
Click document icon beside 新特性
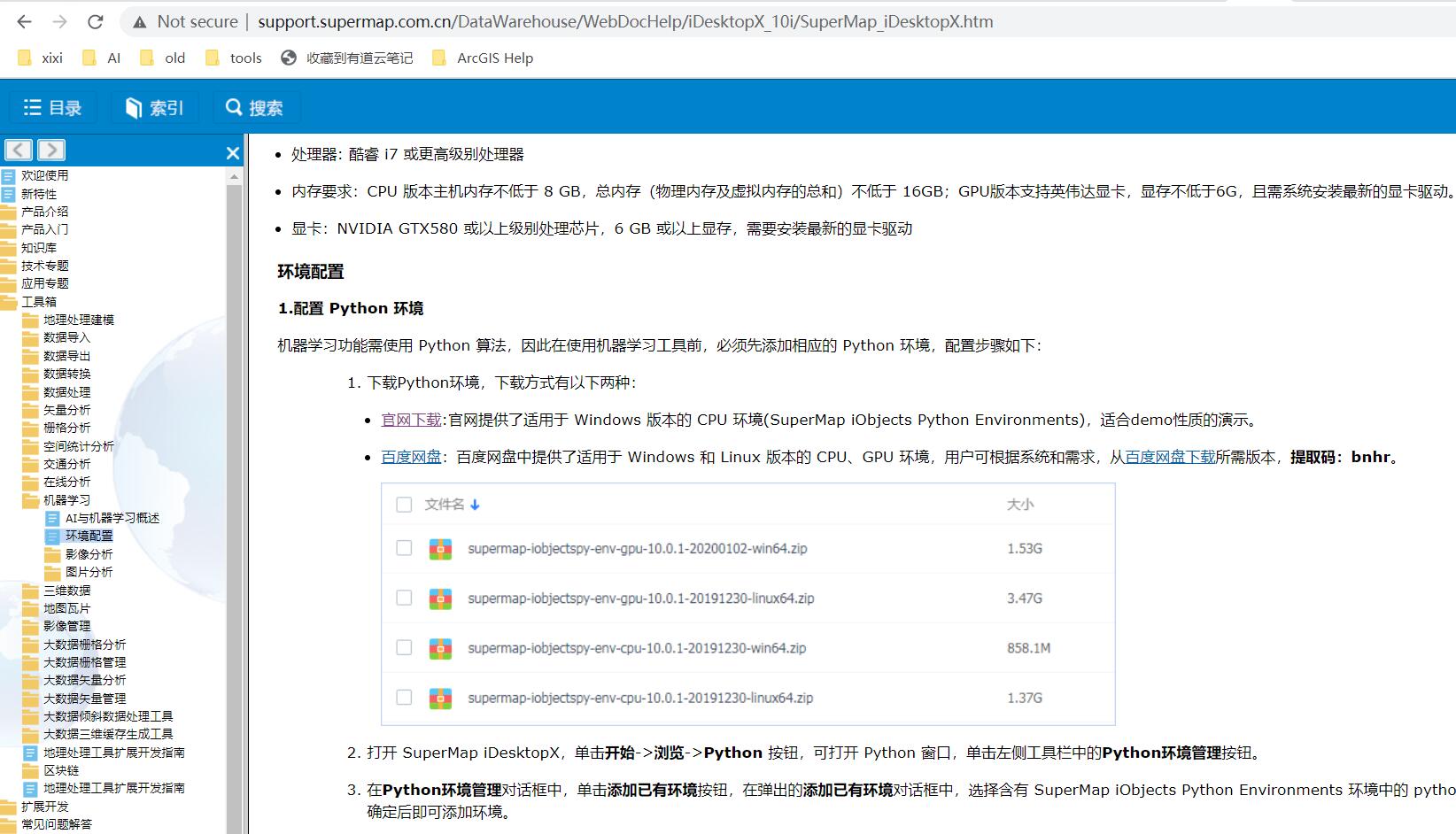9,193
